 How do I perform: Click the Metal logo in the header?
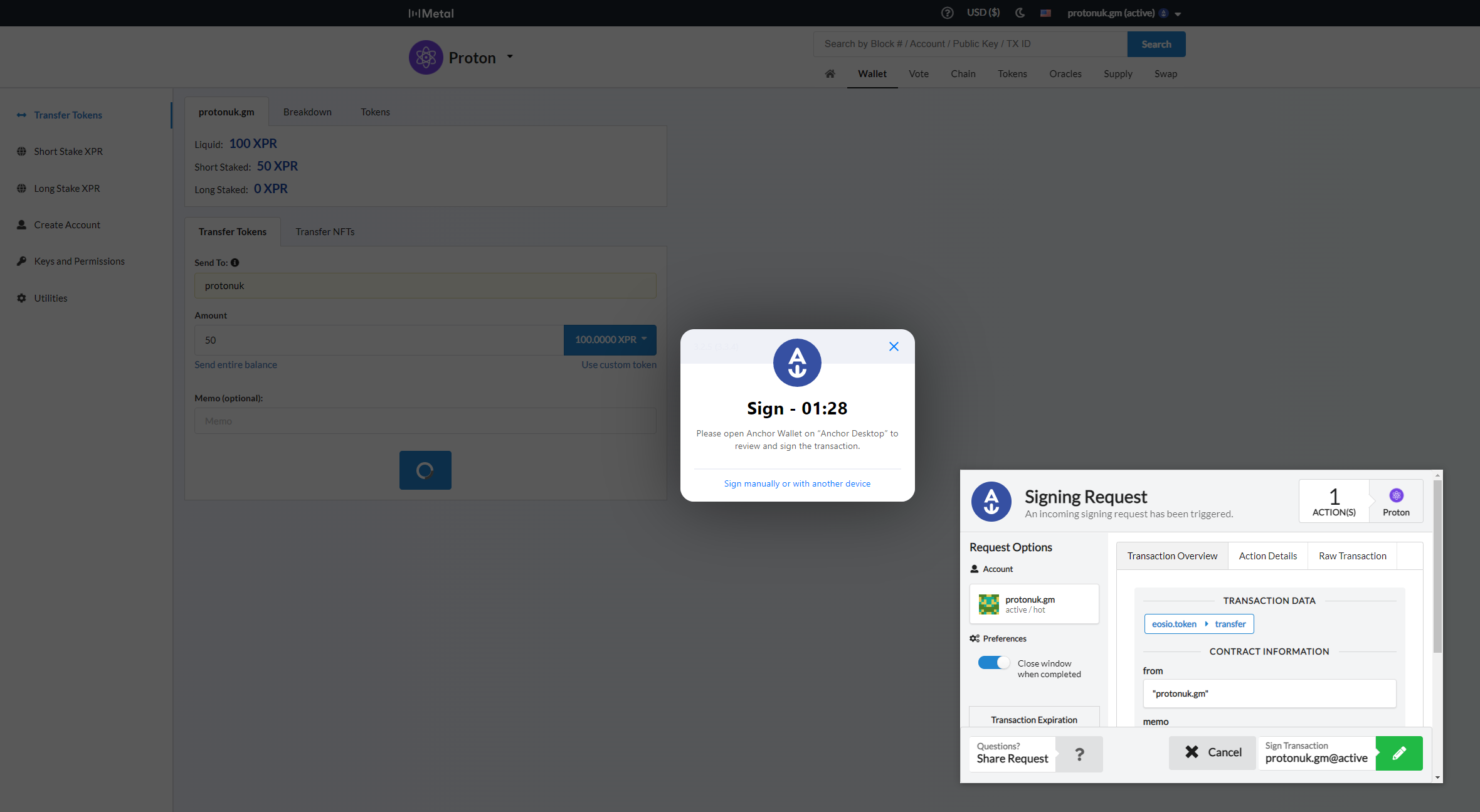[x=431, y=13]
